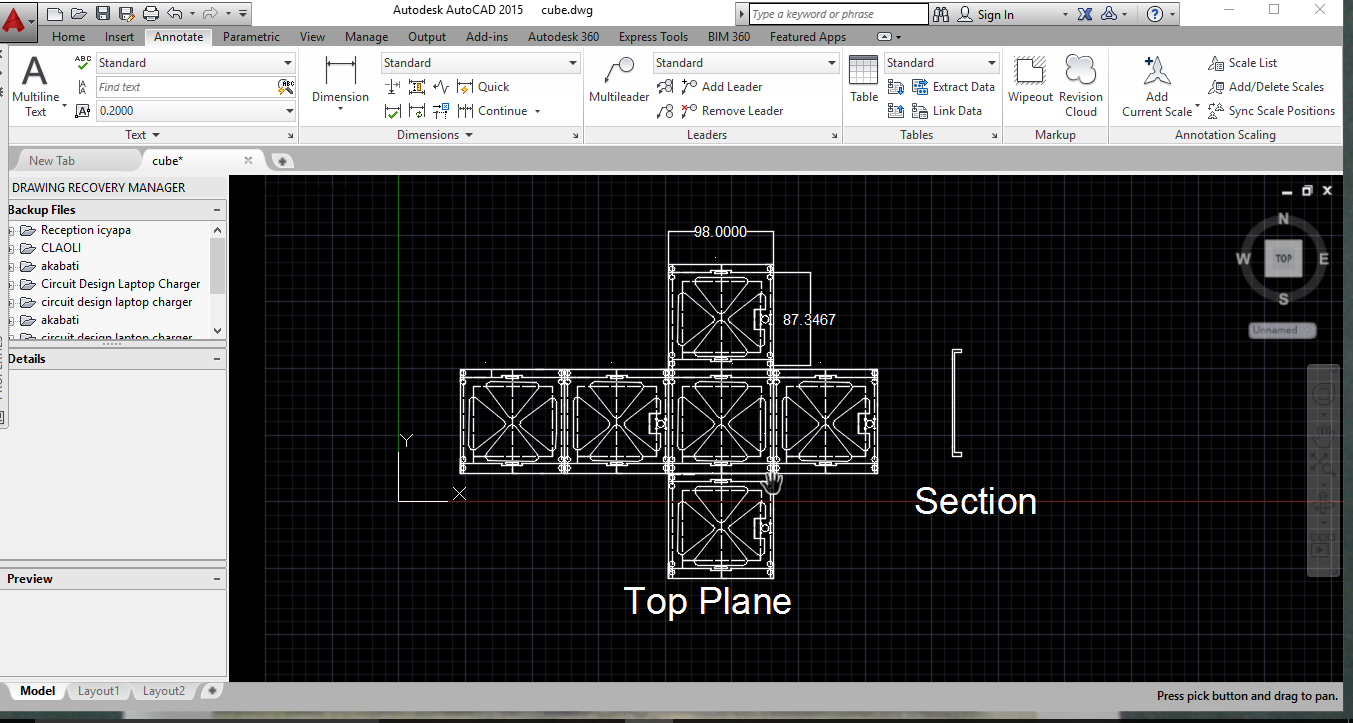This screenshot has height=723, width=1353.
Task: Switch to the Home ribbon tab
Action: (x=69, y=37)
